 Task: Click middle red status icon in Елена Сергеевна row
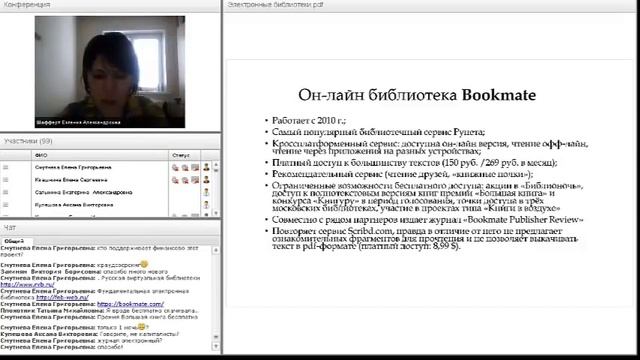click(185, 180)
